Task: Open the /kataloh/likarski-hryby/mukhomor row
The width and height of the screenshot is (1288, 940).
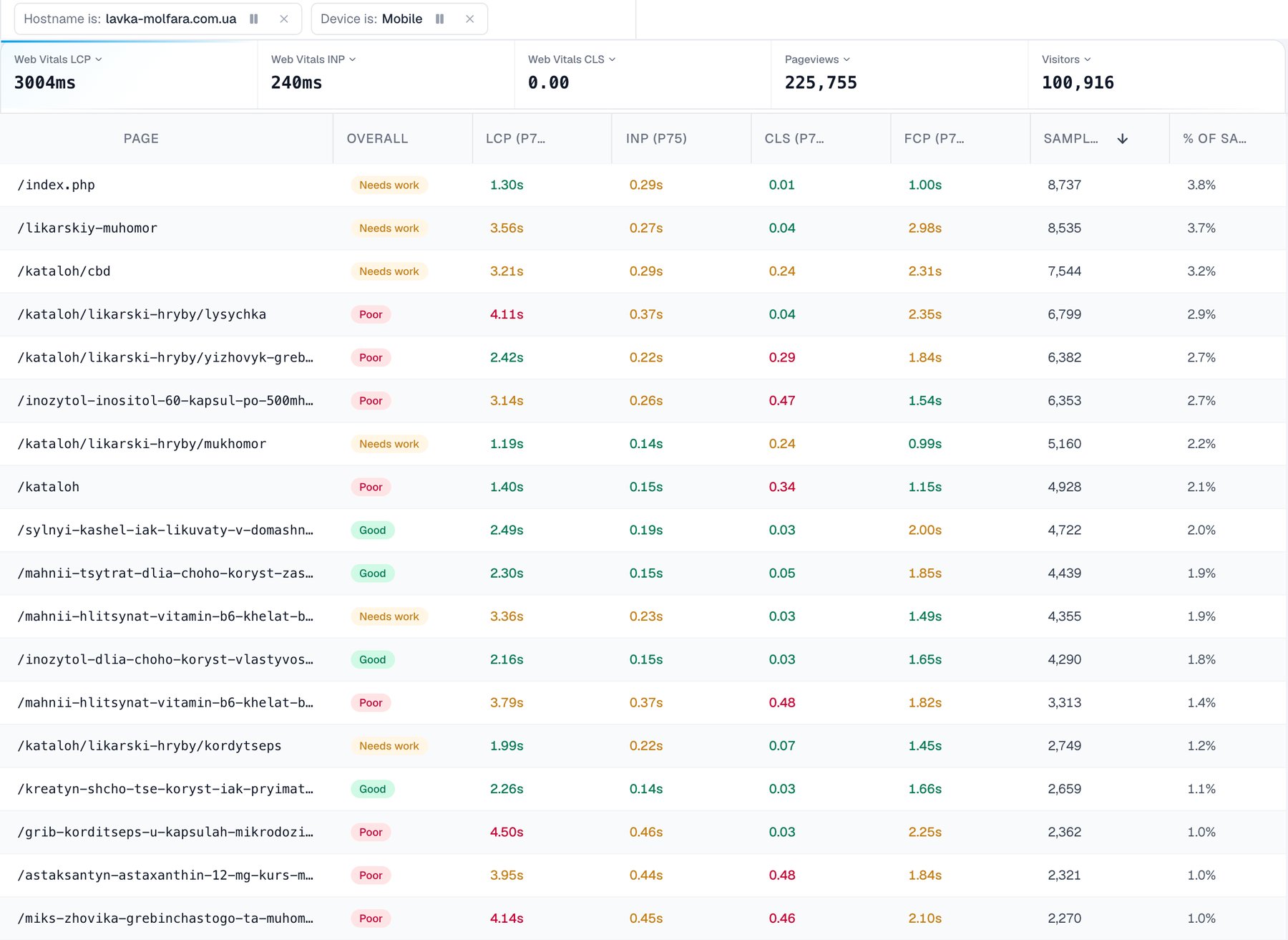Action: point(643,444)
